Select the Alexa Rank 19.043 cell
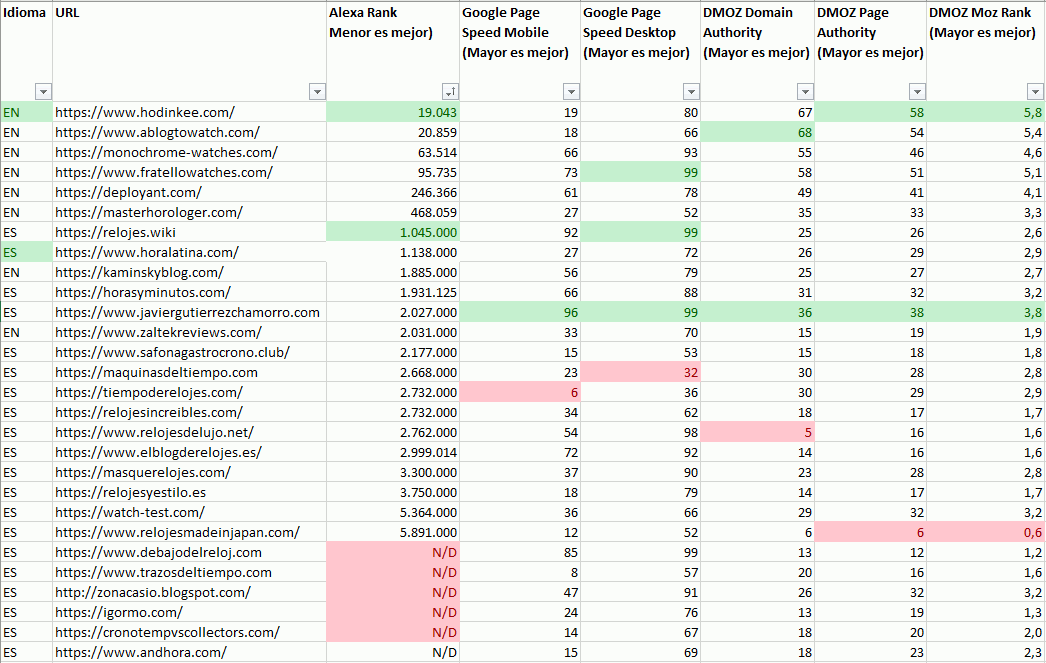This screenshot has width=1046, height=663. pos(393,112)
